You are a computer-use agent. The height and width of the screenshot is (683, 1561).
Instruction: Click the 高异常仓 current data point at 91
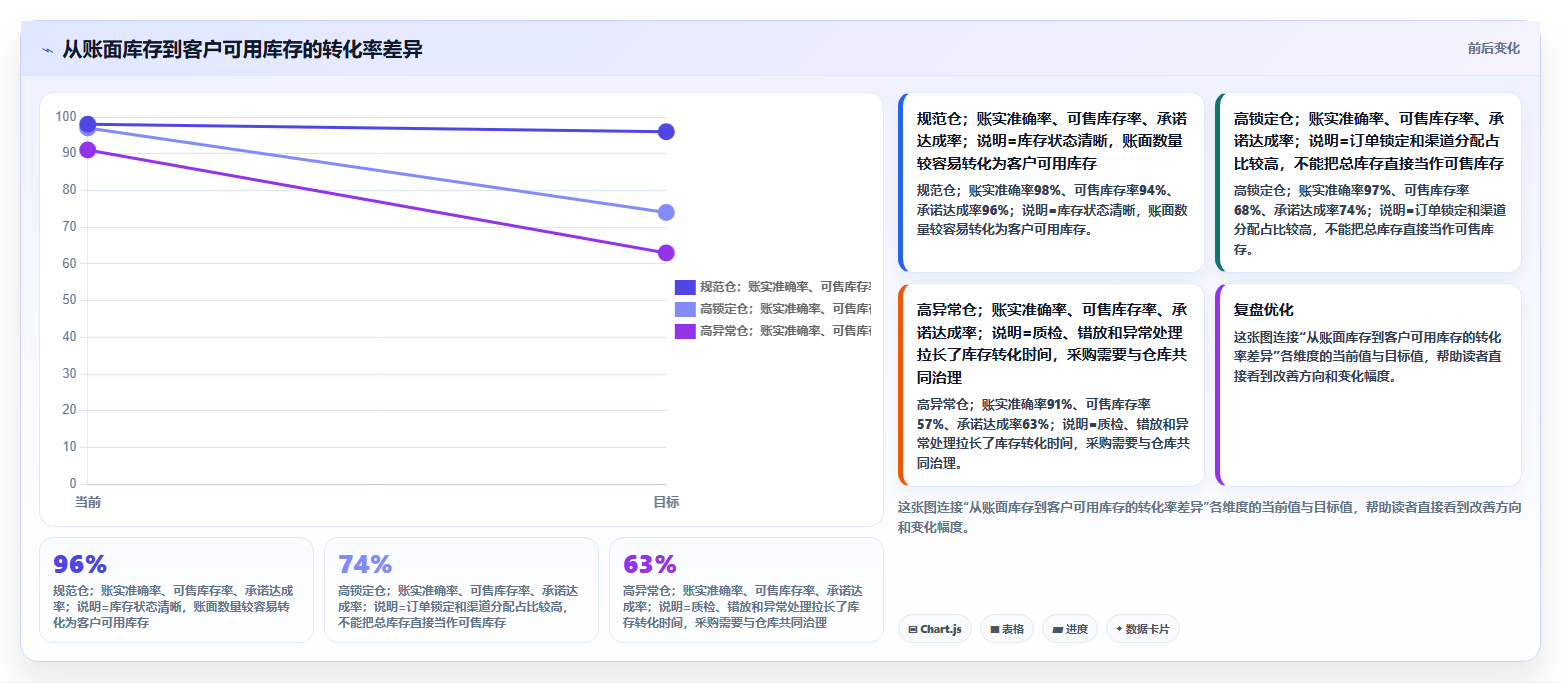coord(88,150)
